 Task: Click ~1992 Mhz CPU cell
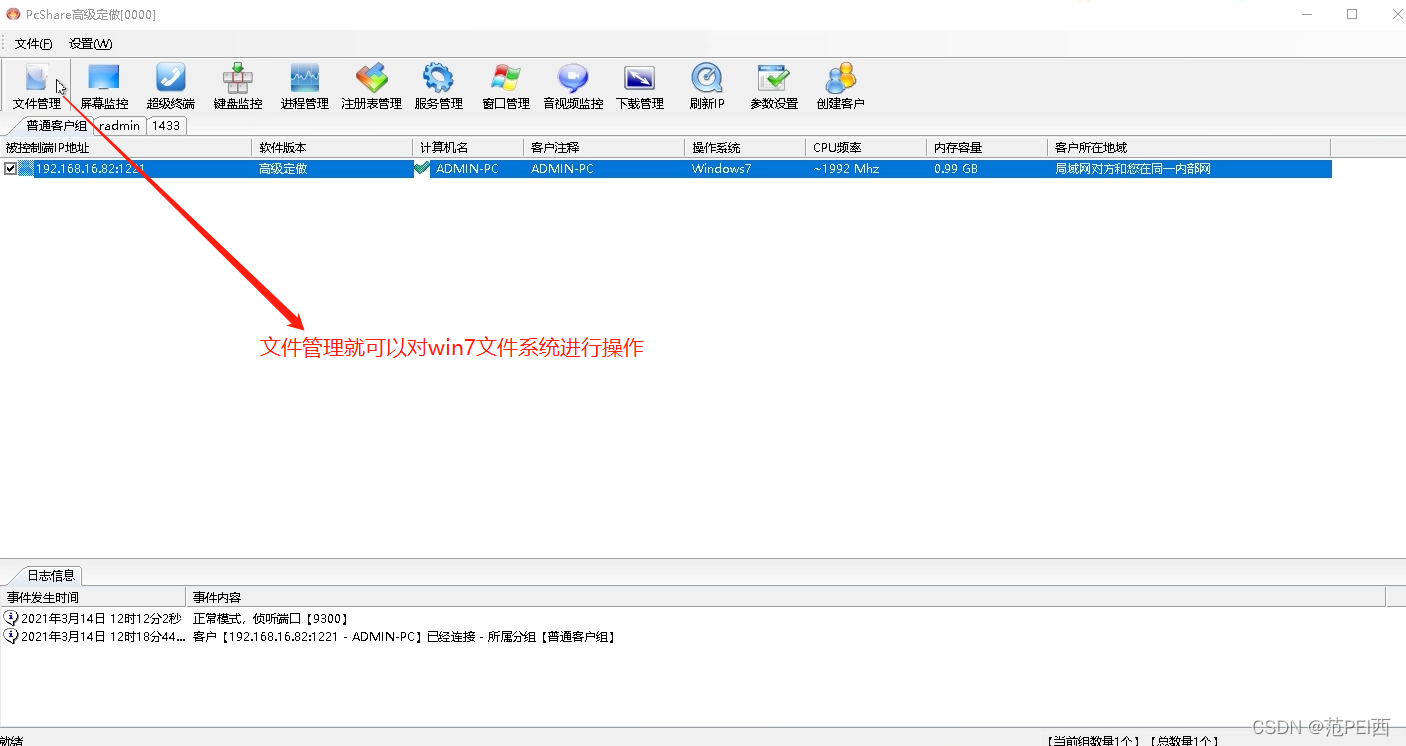[x=846, y=169]
